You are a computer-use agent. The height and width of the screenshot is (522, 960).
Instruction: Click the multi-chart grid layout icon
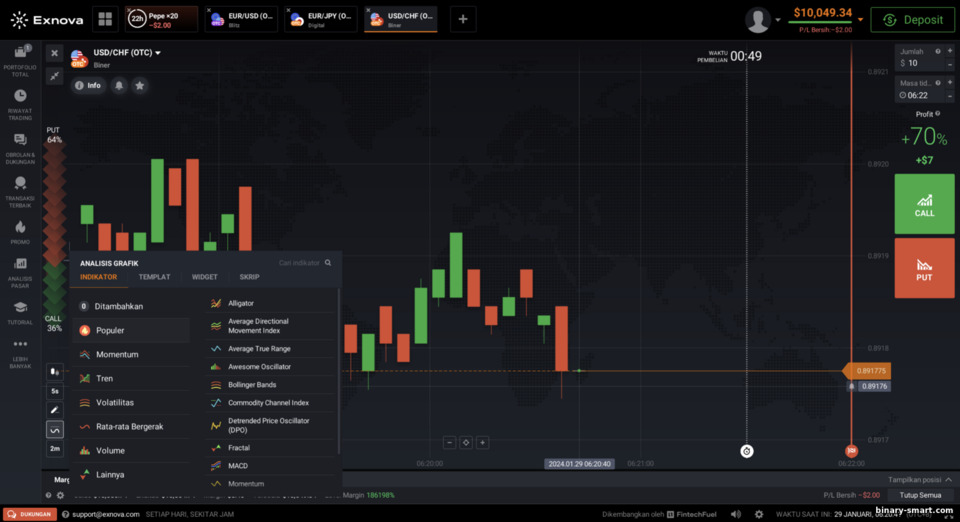(105, 20)
